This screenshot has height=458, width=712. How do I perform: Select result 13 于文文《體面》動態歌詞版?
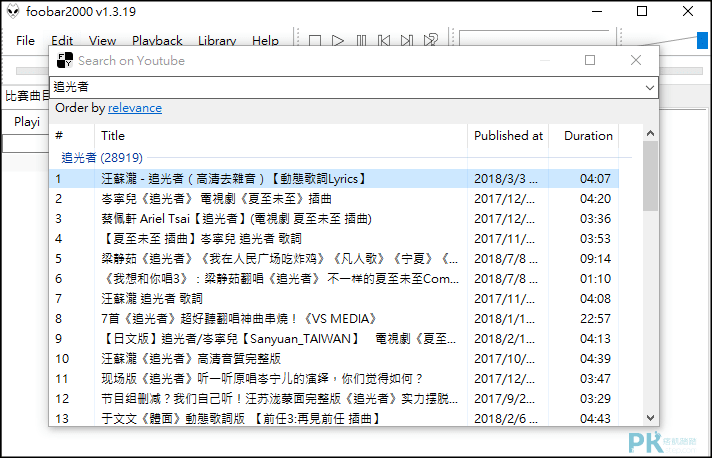[334, 418]
